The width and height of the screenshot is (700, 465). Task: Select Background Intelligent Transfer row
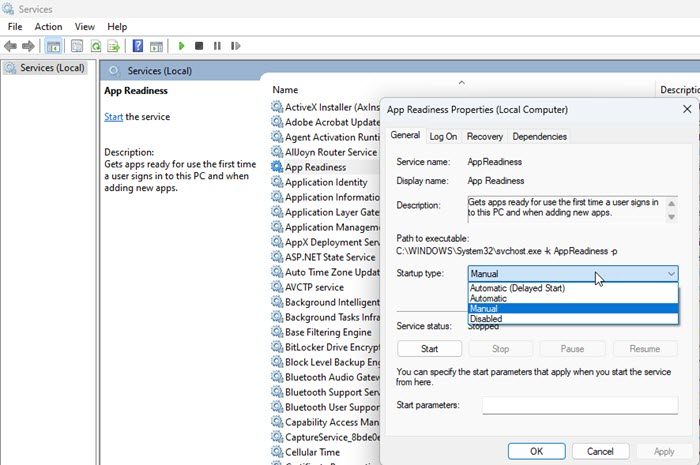coord(325,302)
